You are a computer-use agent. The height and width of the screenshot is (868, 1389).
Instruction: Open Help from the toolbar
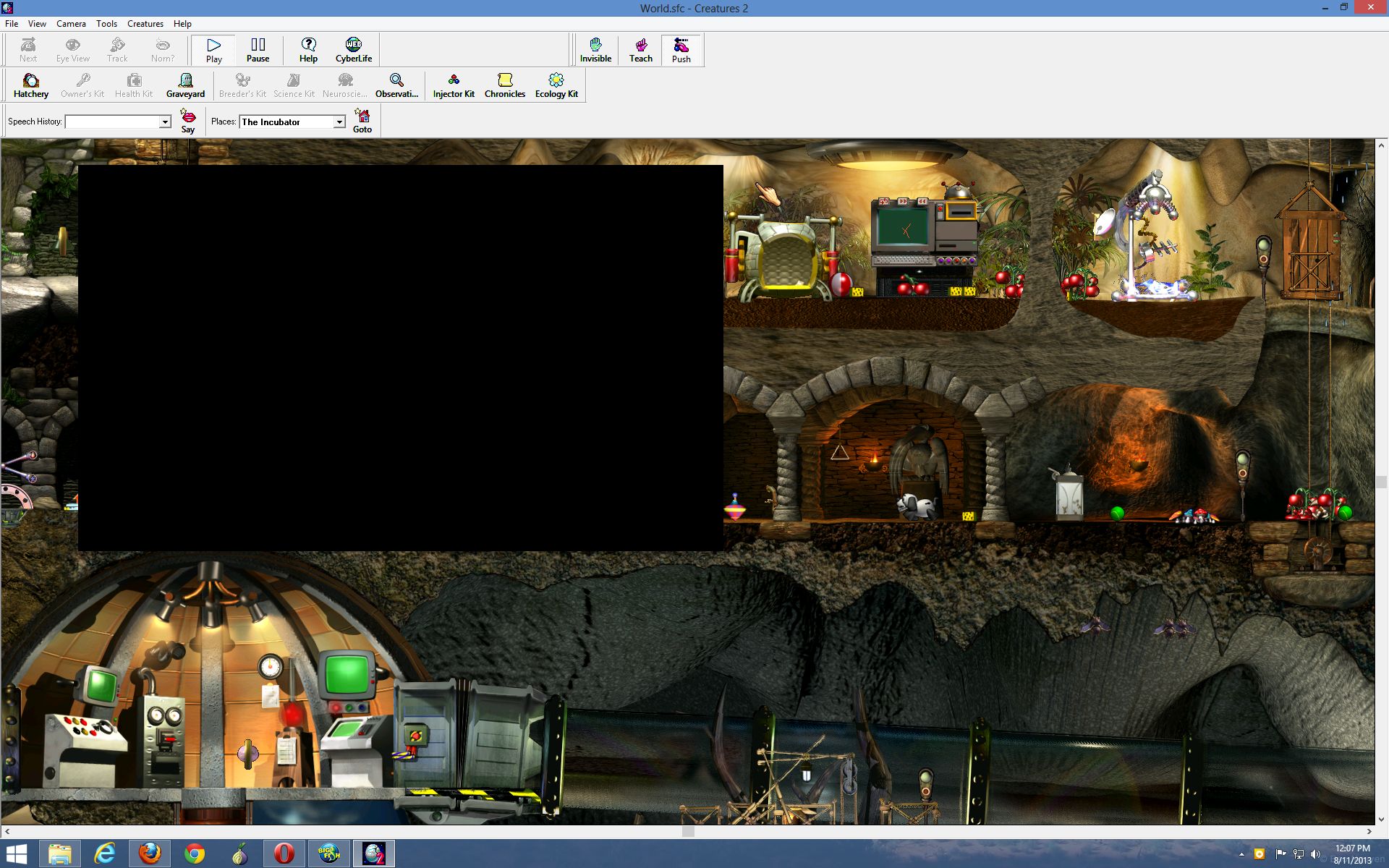pyautogui.click(x=308, y=50)
